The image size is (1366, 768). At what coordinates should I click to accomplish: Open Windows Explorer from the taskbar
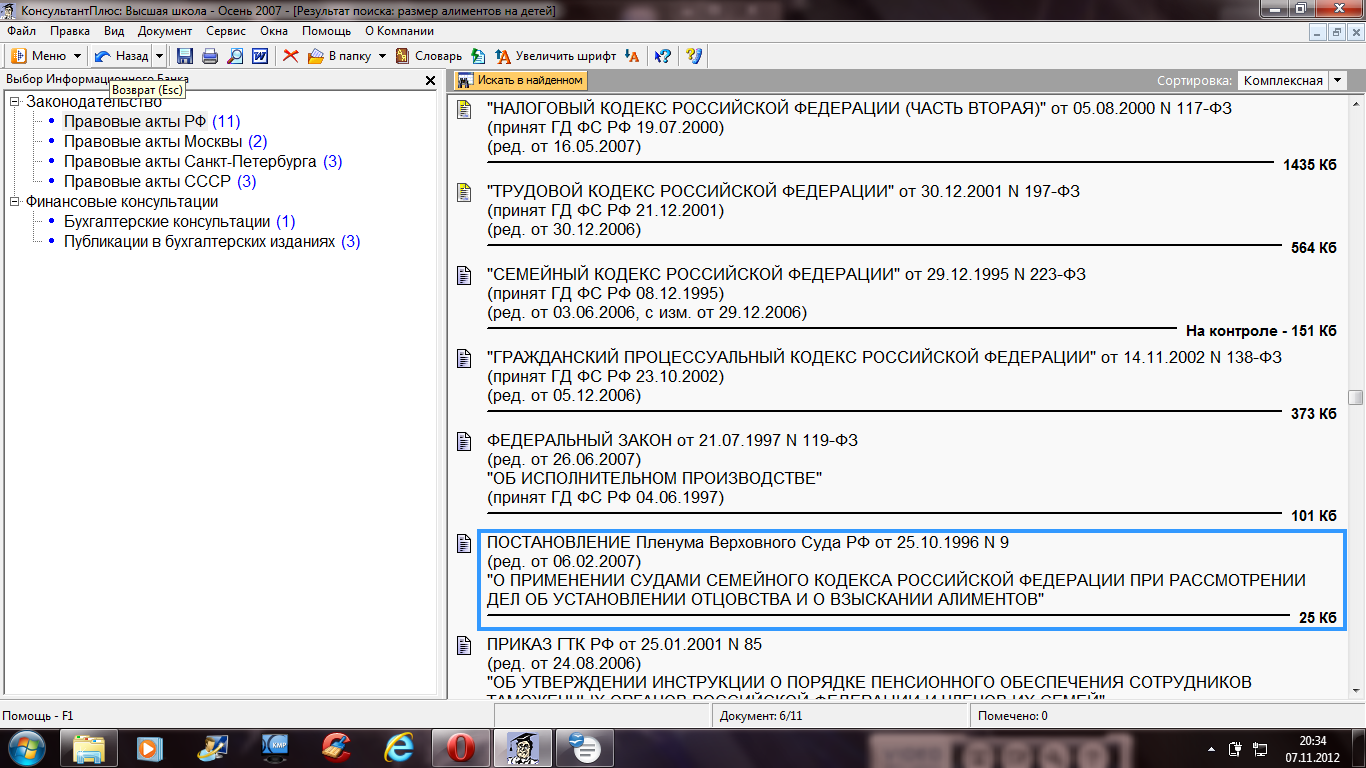pos(89,748)
